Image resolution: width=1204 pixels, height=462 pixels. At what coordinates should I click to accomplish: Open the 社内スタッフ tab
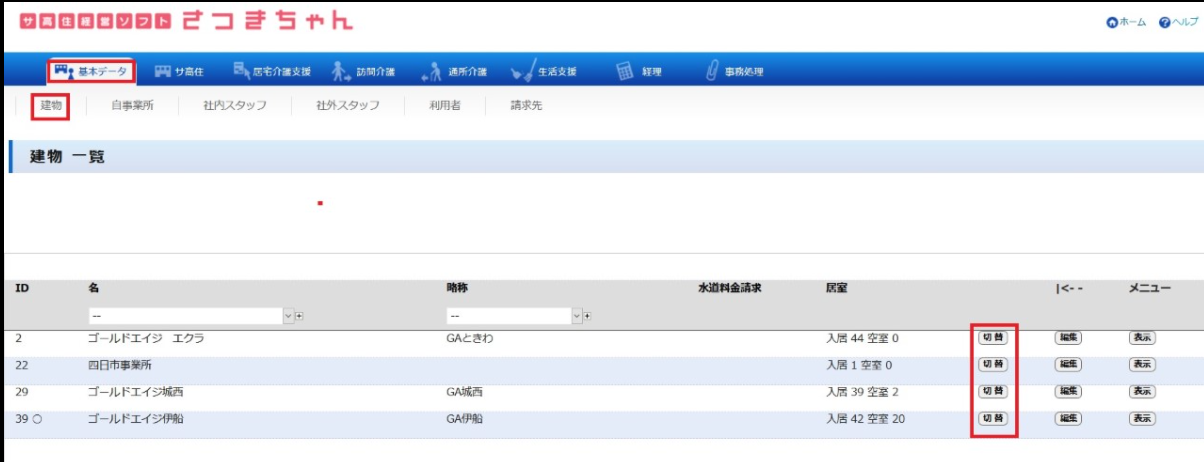tap(235, 105)
